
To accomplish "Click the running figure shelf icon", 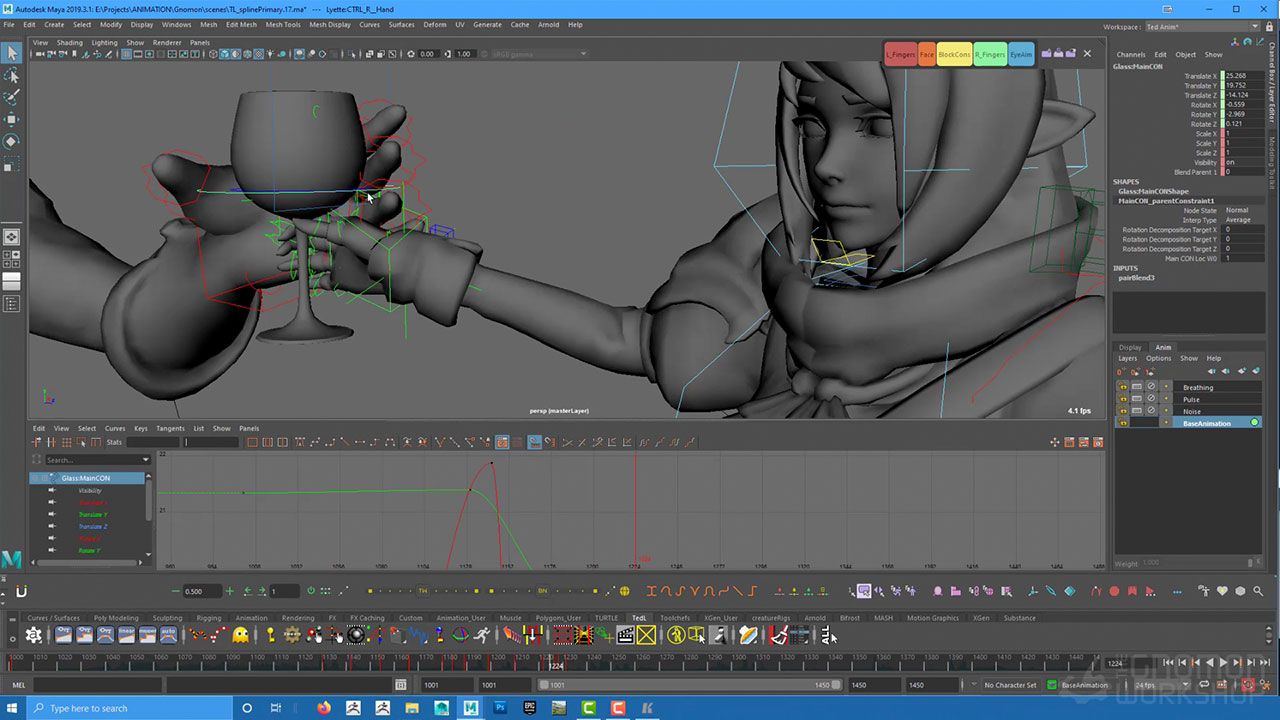I will pyautogui.click(x=483, y=635).
